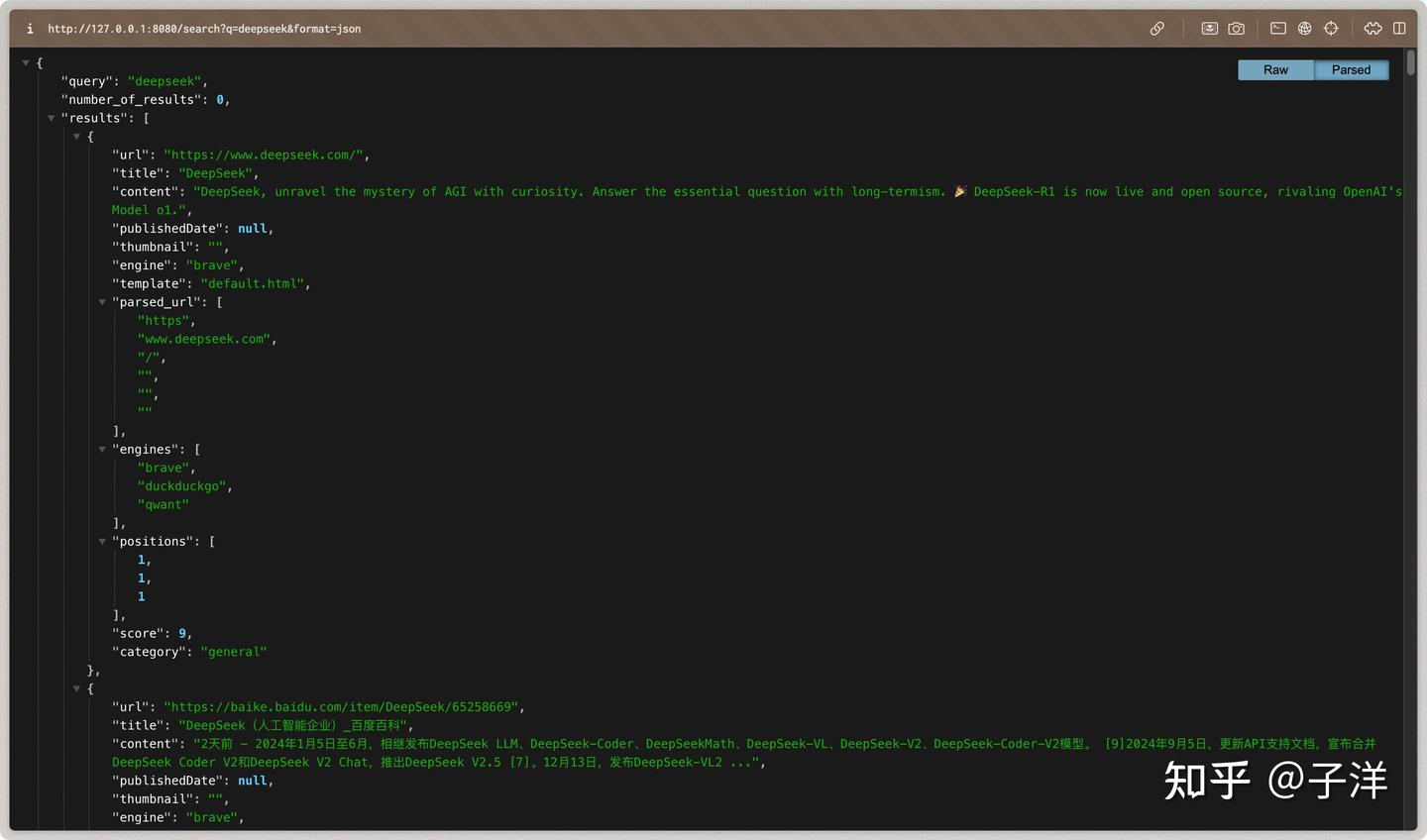Click "https" in the parsed_url array
This screenshot has width=1427, height=840.
(164, 321)
